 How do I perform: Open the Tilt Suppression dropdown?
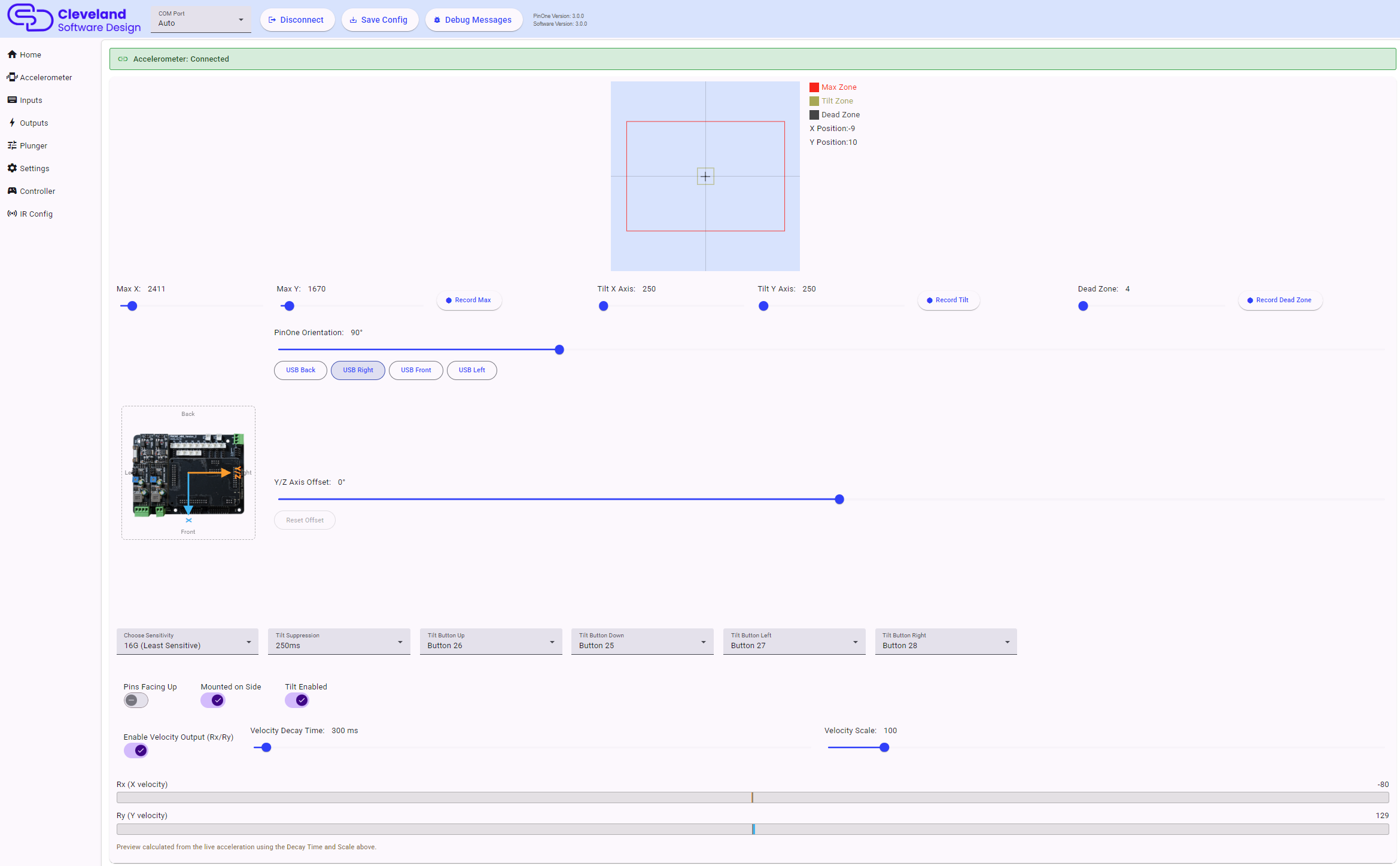point(339,641)
